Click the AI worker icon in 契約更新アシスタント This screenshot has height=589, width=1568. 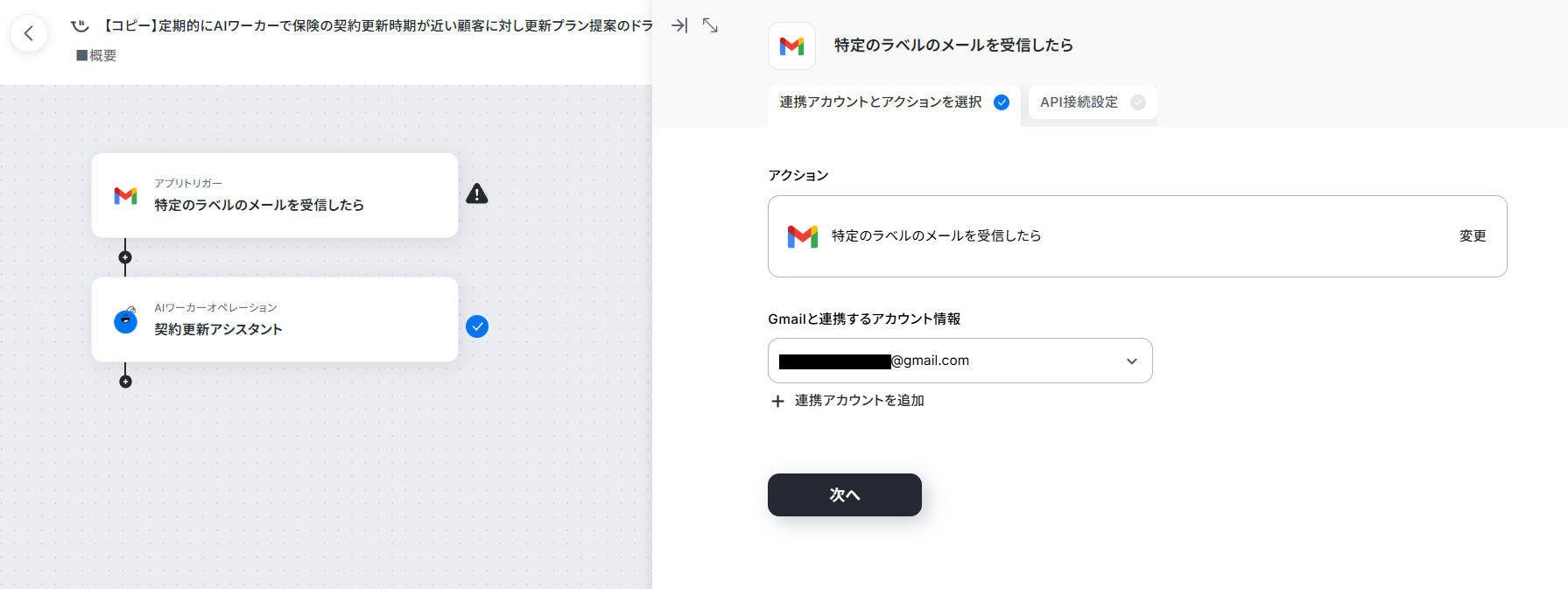pyautogui.click(x=126, y=320)
